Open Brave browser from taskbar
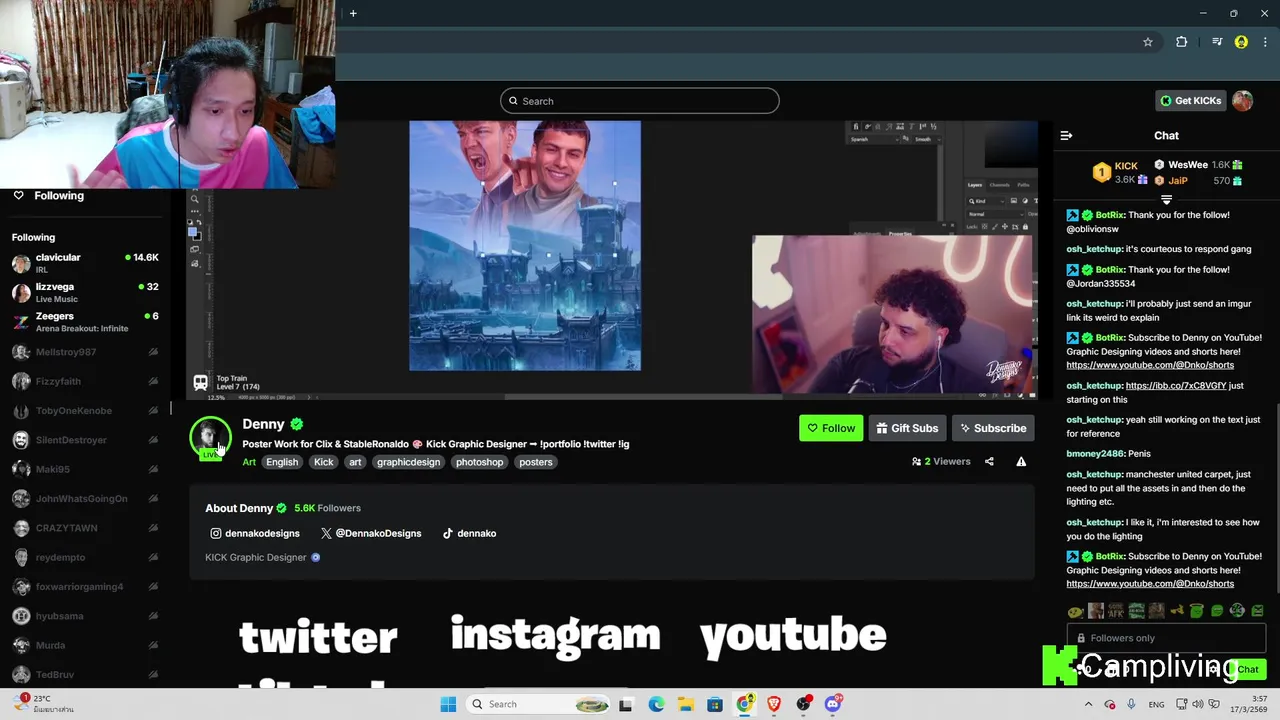Image resolution: width=1280 pixels, height=720 pixels. point(774,704)
